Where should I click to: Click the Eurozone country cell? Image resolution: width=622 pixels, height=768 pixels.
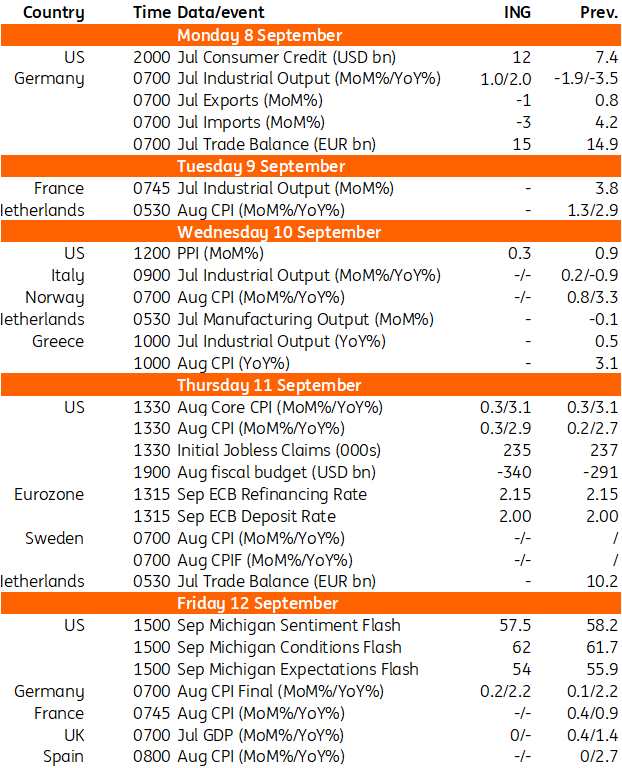[49, 494]
